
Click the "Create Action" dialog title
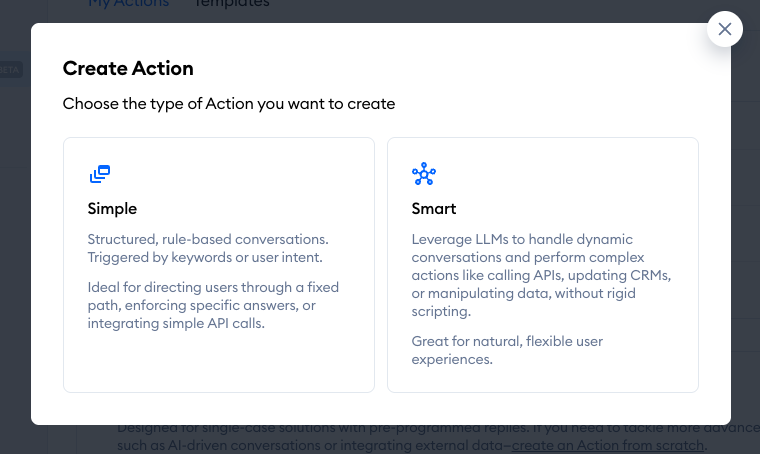pyautogui.click(x=128, y=68)
